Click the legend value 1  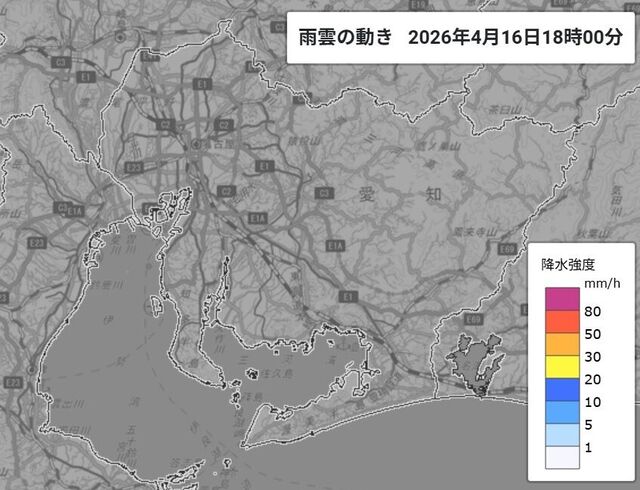point(588,448)
